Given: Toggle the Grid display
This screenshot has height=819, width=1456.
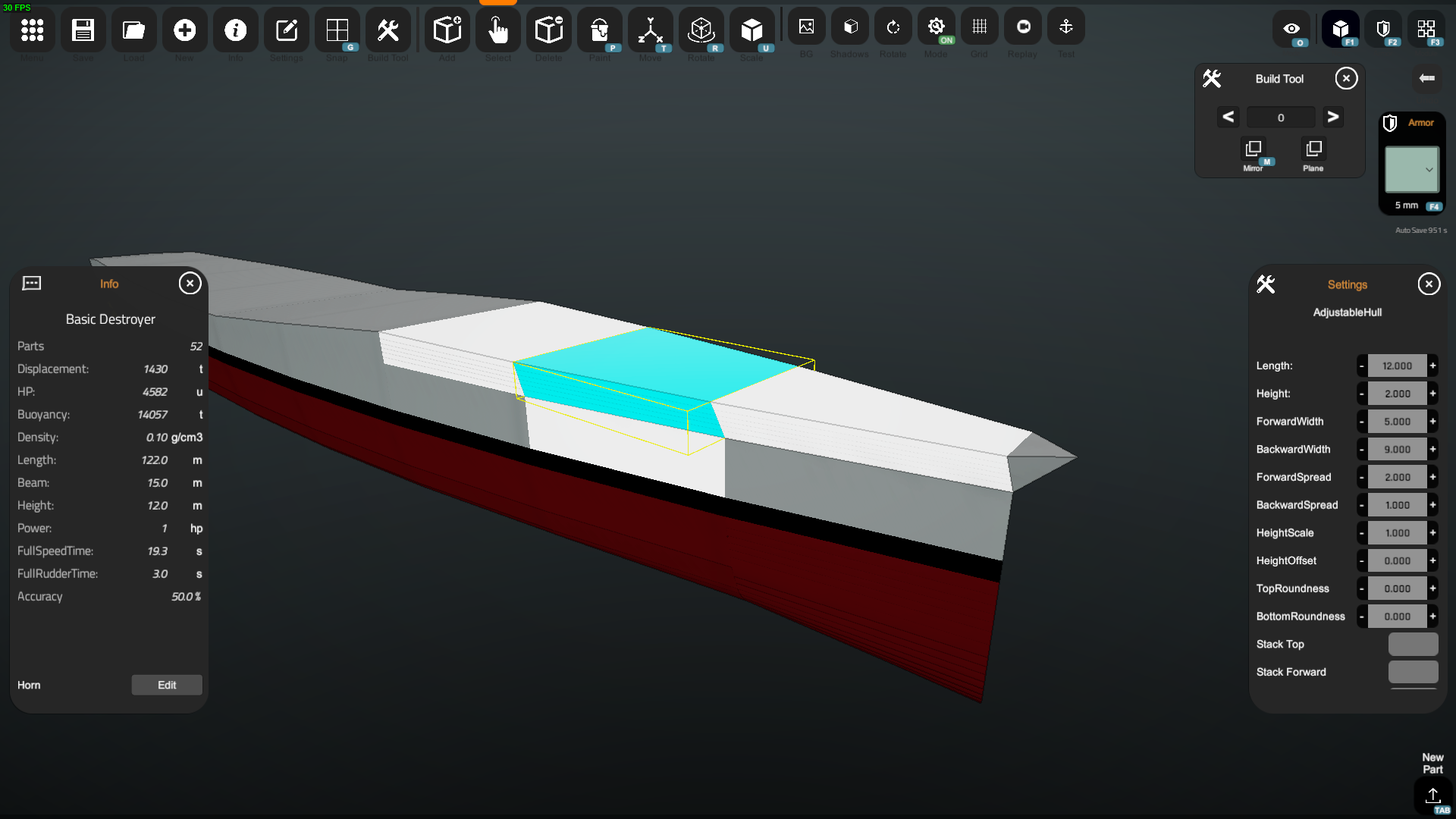Looking at the screenshot, I should point(979,27).
